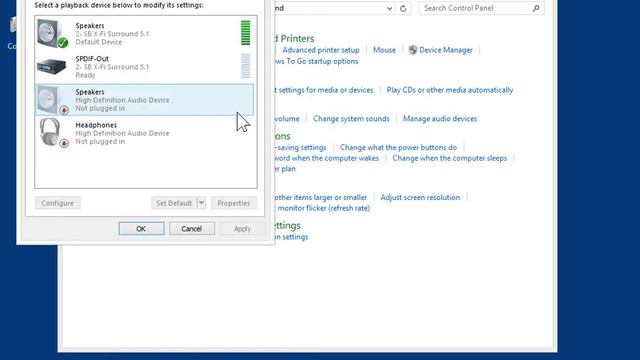Screen dimensions: 640x360
Task: Click Cancel in the Sound dialog
Action: (x=191, y=229)
